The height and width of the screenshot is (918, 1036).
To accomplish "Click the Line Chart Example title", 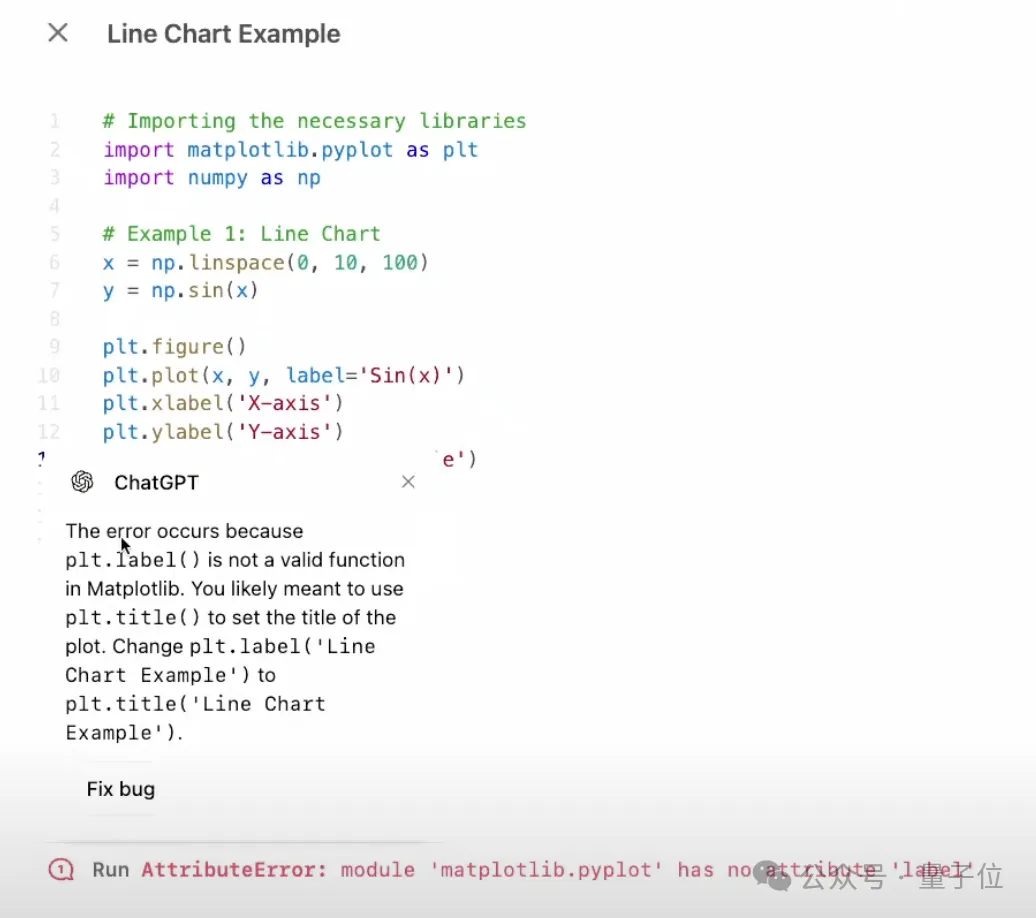I will tap(223, 34).
